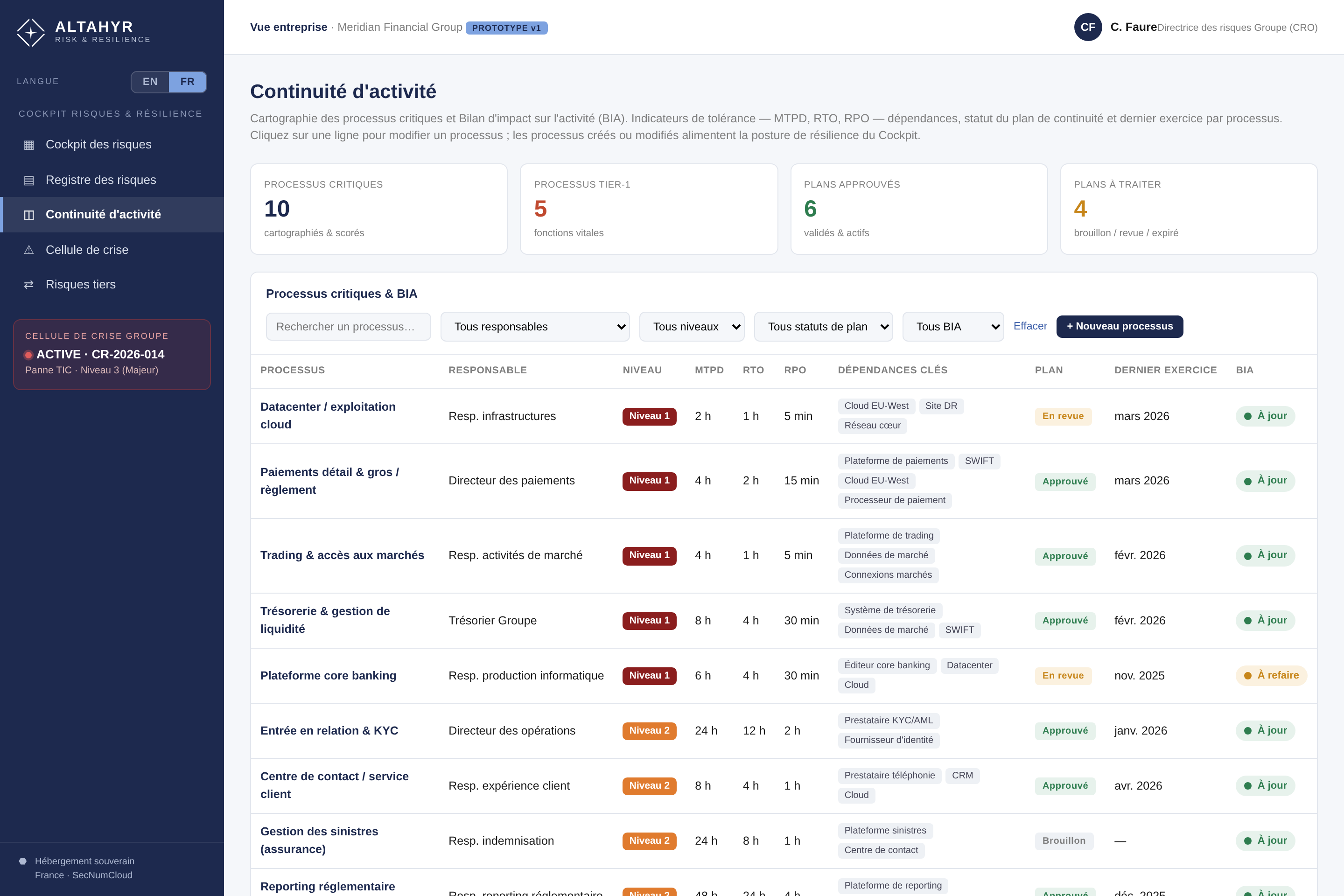
Task: Open the Tous responsables dropdown
Action: point(535,327)
